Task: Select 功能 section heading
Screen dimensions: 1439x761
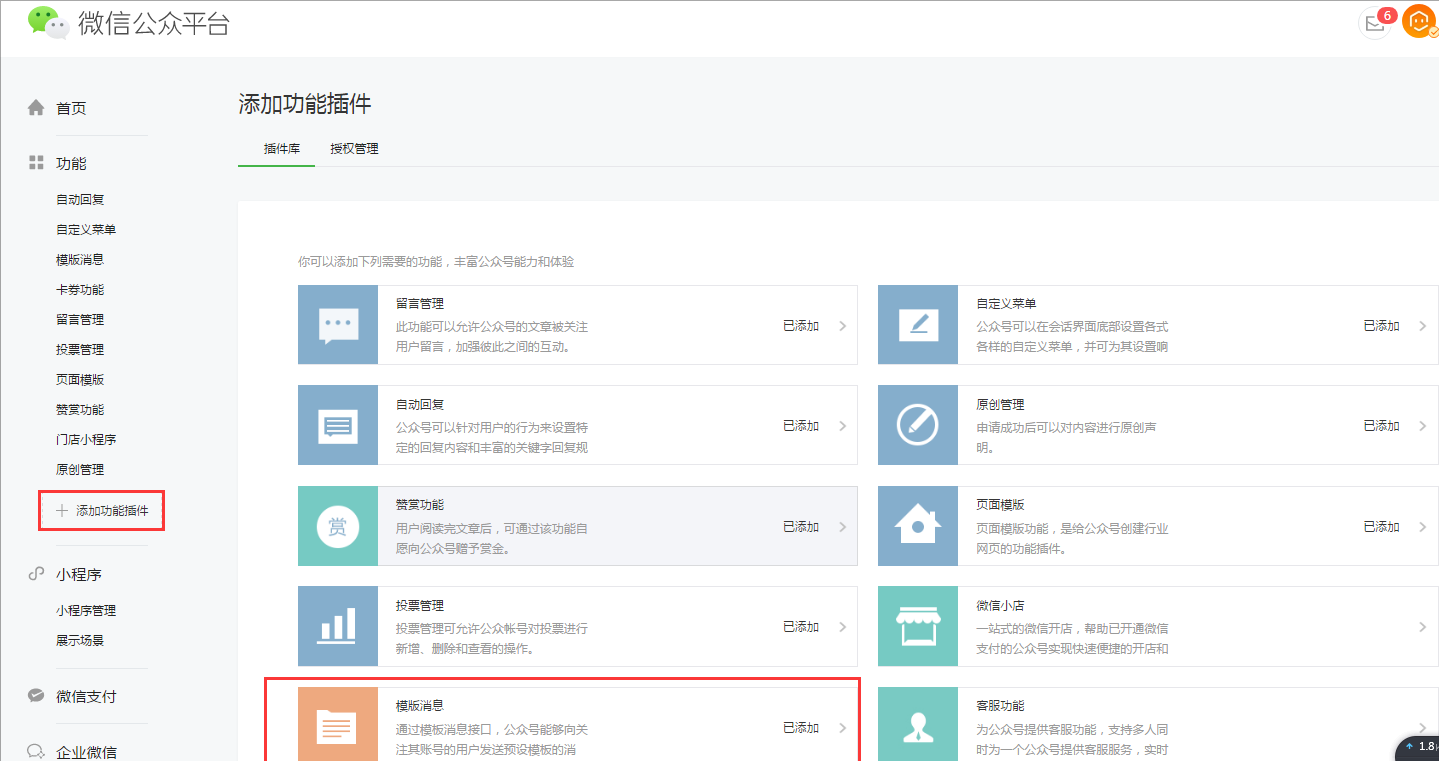Action: pos(71,163)
